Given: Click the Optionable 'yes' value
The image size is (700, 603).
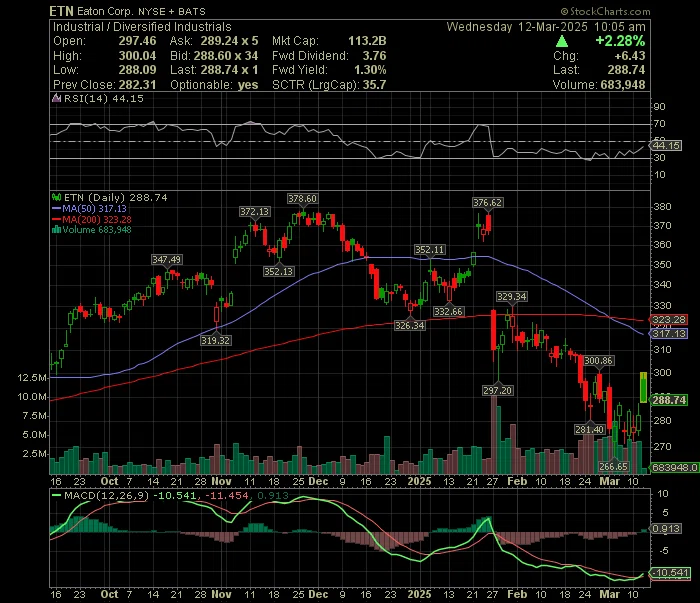Looking at the screenshot, I should pyautogui.click(x=248, y=85).
